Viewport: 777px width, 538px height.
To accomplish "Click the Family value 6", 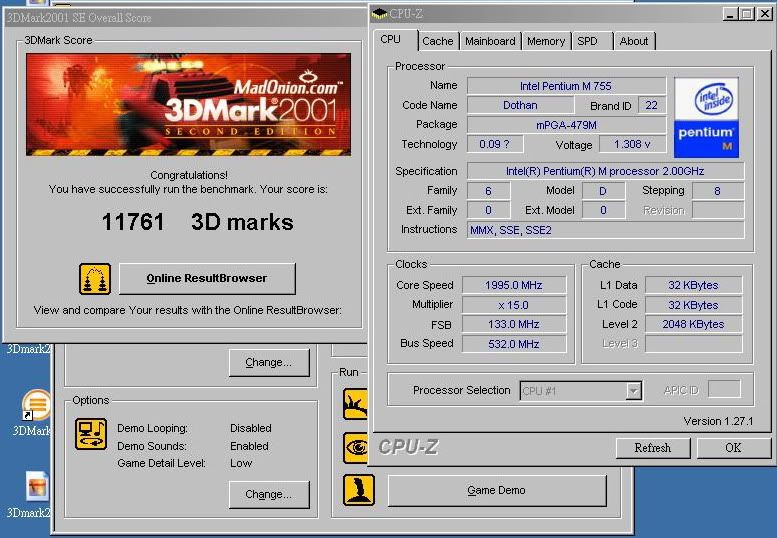I will pos(488,191).
